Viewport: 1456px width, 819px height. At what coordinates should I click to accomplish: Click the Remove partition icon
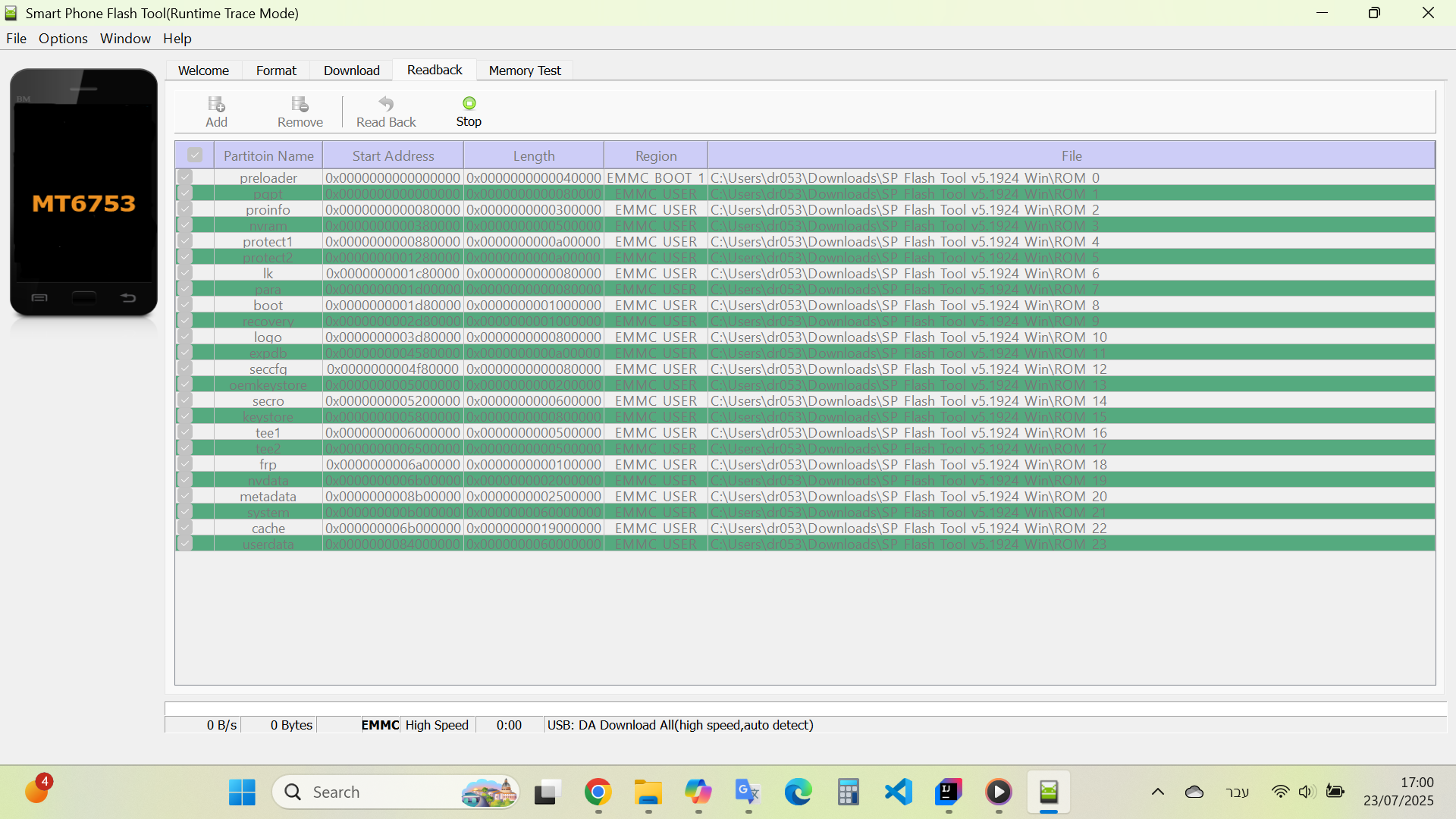pyautogui.click(x=300, y=111)
